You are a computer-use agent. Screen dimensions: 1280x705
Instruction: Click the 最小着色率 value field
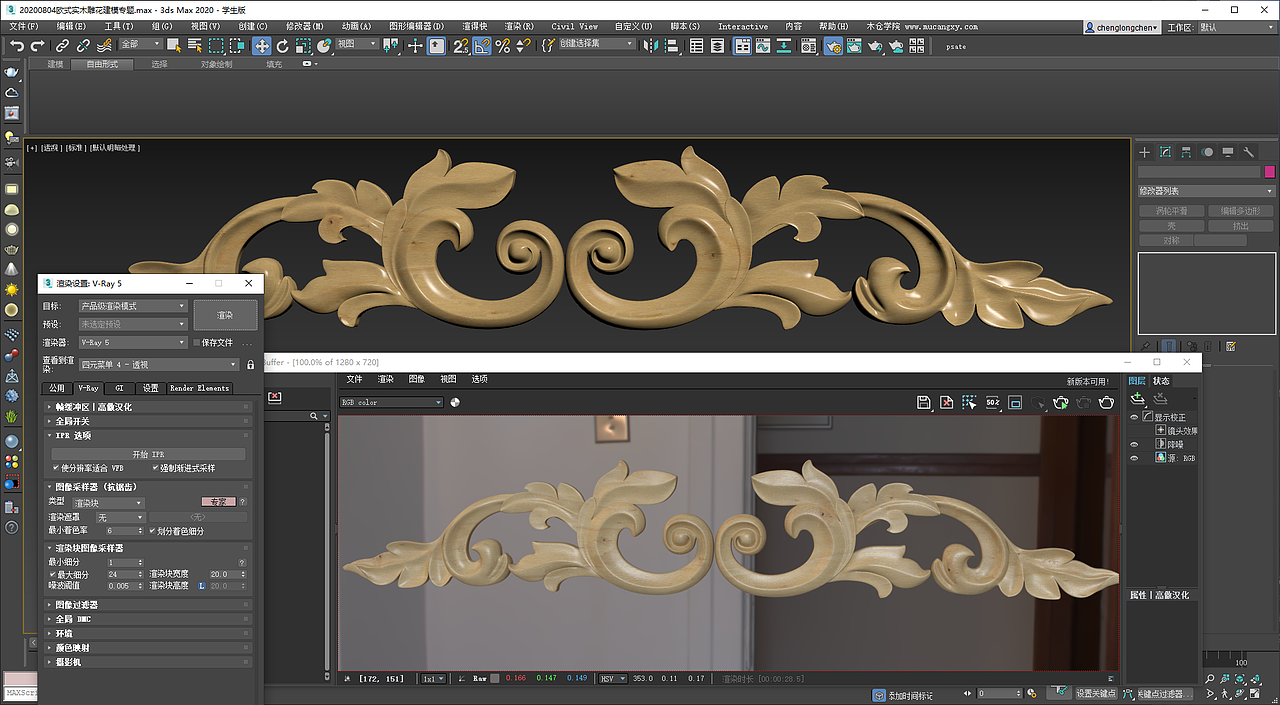click(126, 531)
